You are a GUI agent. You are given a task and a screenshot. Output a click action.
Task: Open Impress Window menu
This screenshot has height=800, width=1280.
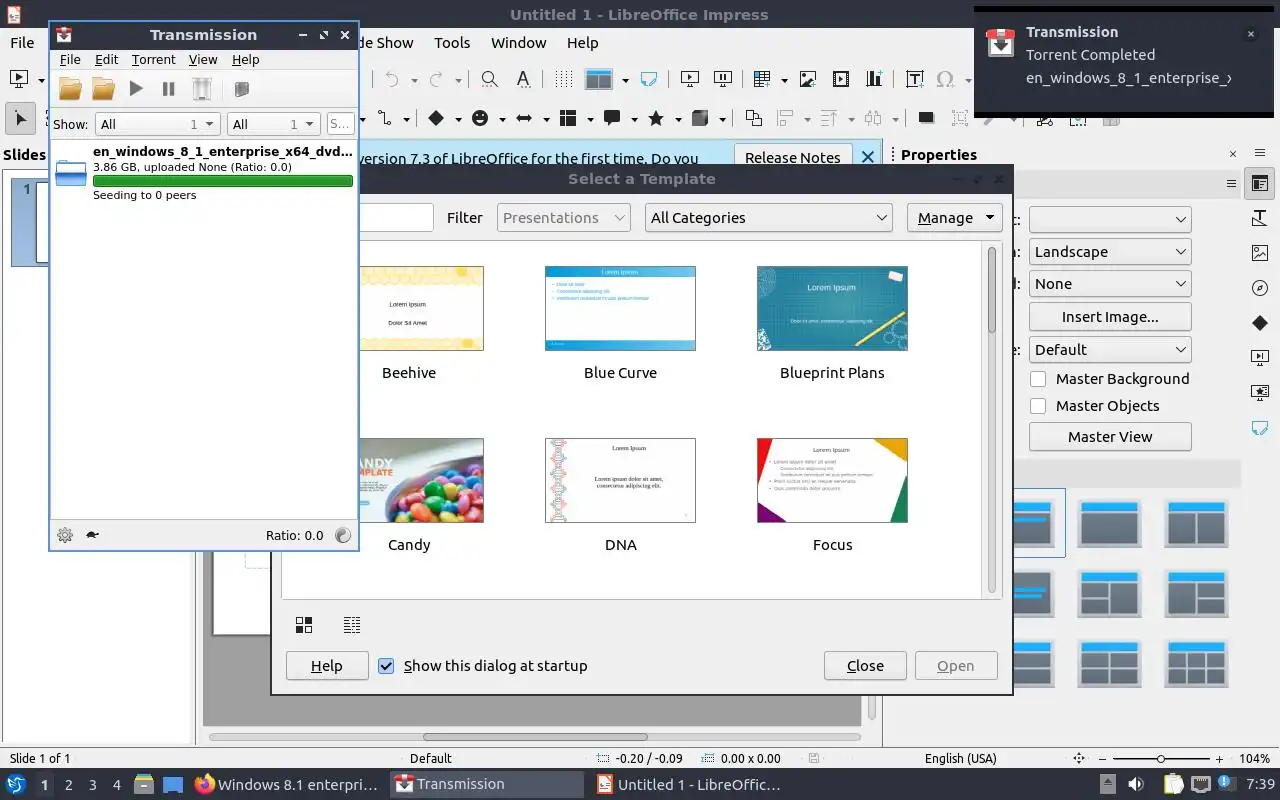pos(518,43)
